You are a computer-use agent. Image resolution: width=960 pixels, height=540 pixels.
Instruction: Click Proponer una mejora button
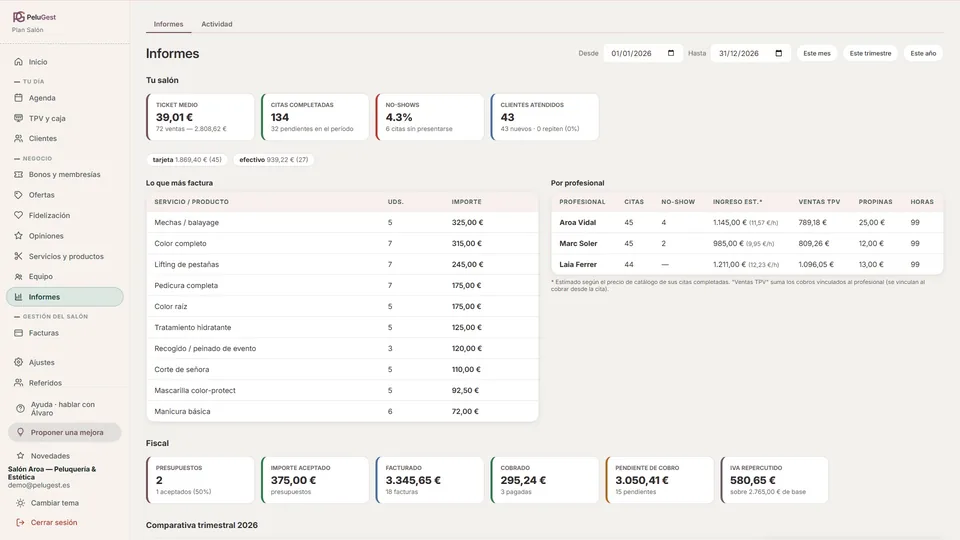pos(65,432)
